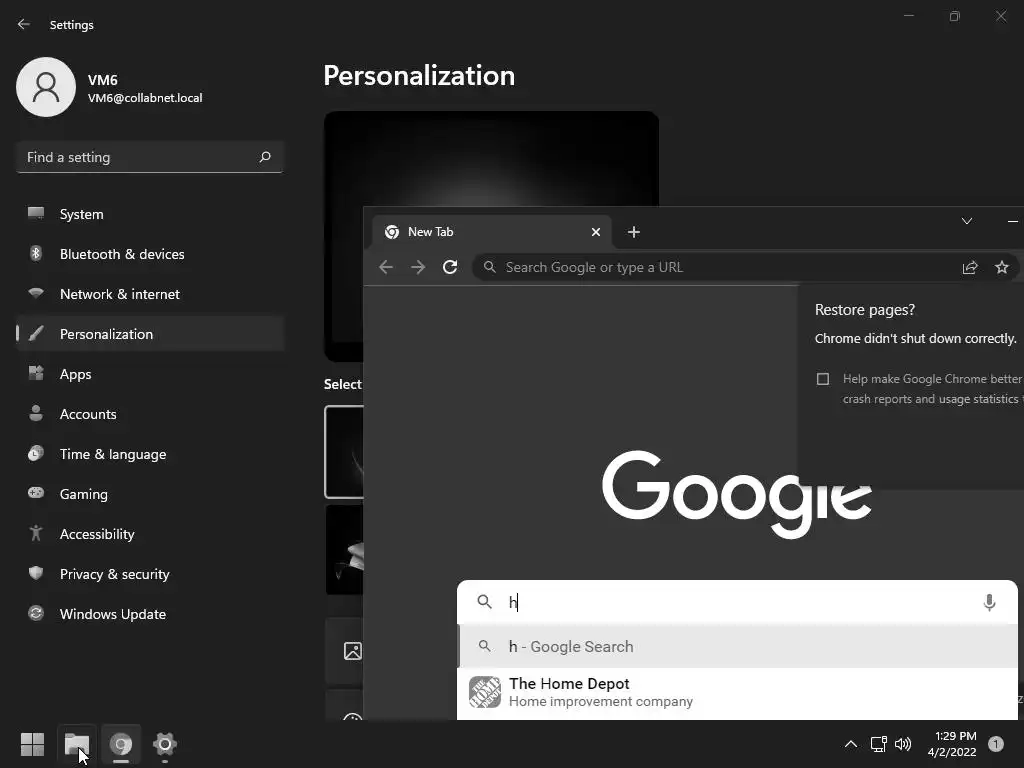Click the System monitor icon
1024x768 pixels.
tap(36, 214)
